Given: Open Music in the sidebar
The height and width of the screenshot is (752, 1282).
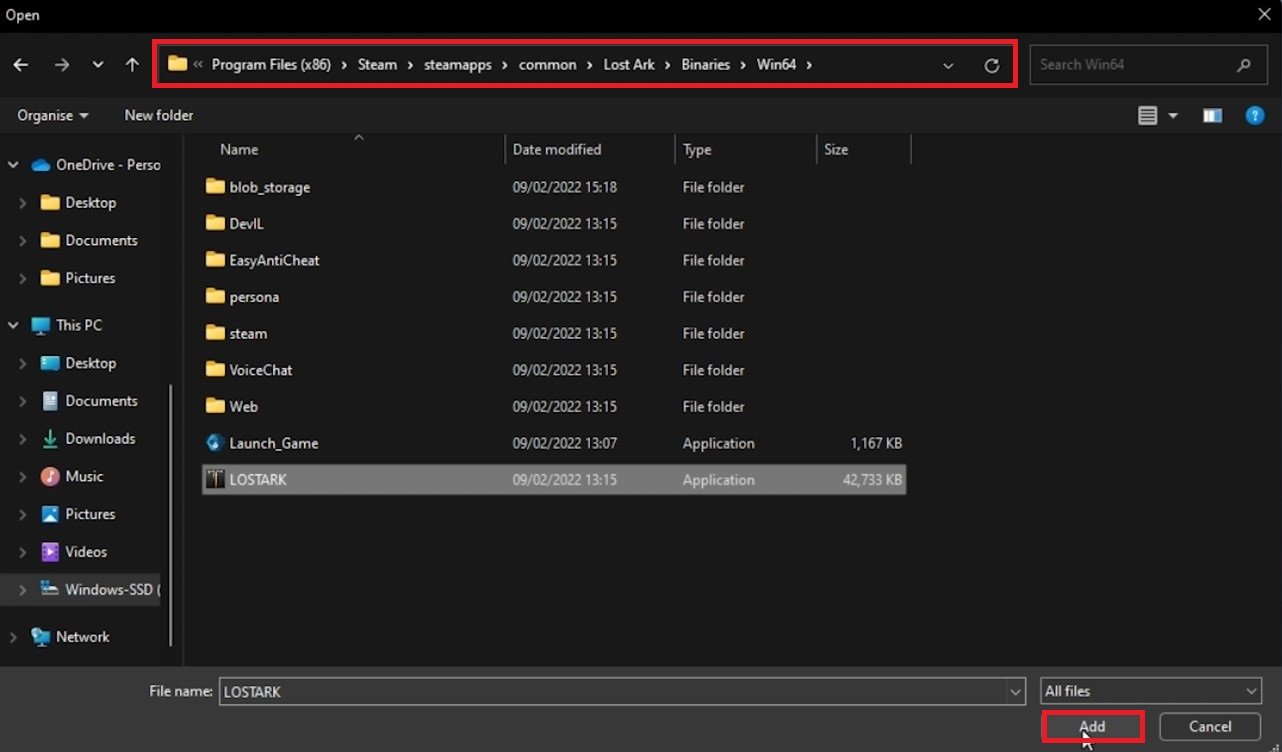Looking at the screenshot, I should (x=72, y=476).
